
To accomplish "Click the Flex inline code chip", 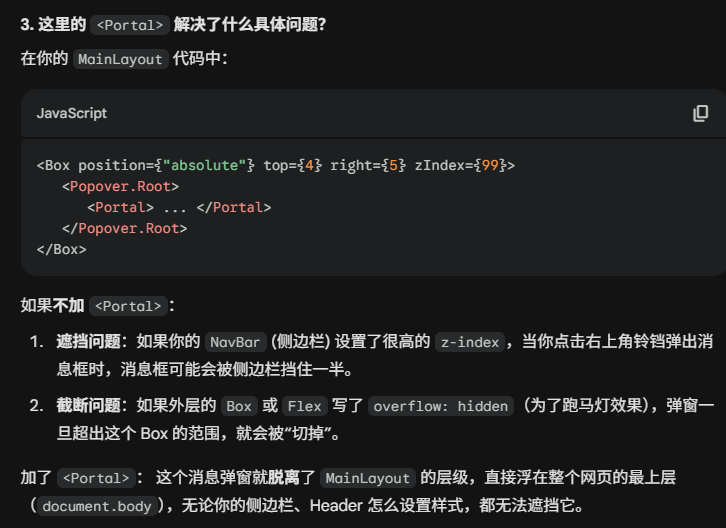I will click(304, 406).
